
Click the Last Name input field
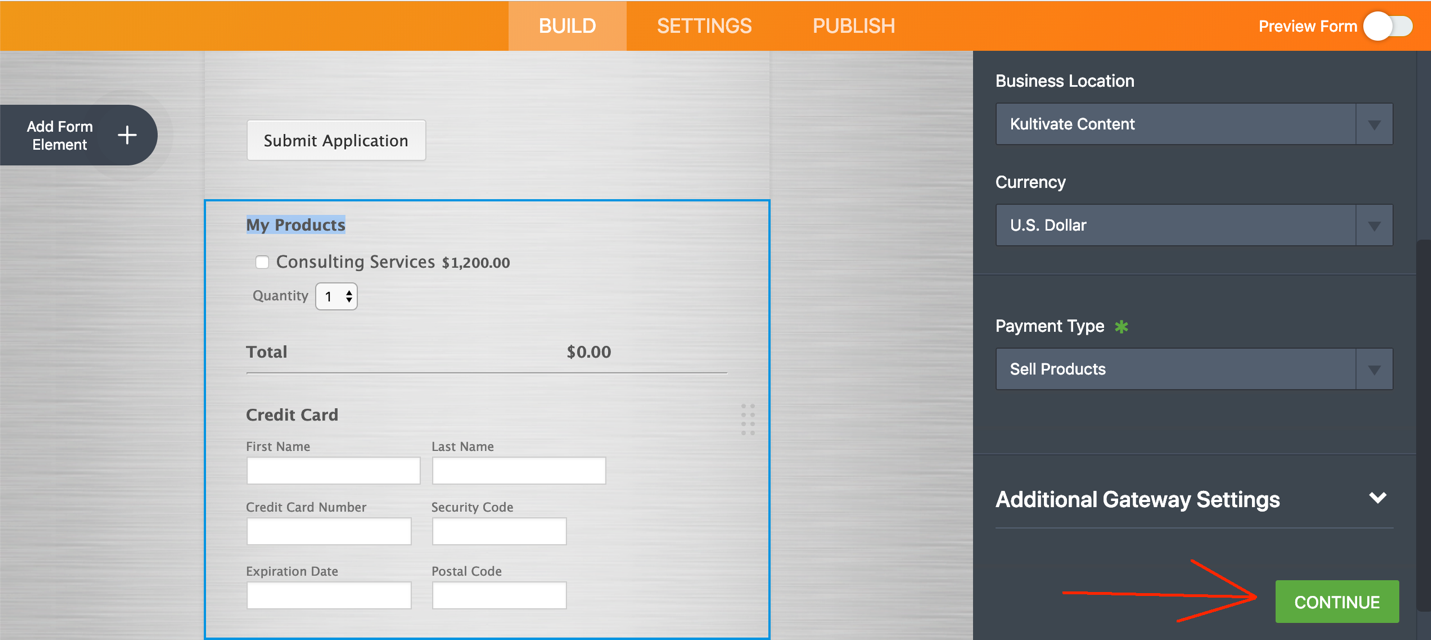tap(519, 470)
